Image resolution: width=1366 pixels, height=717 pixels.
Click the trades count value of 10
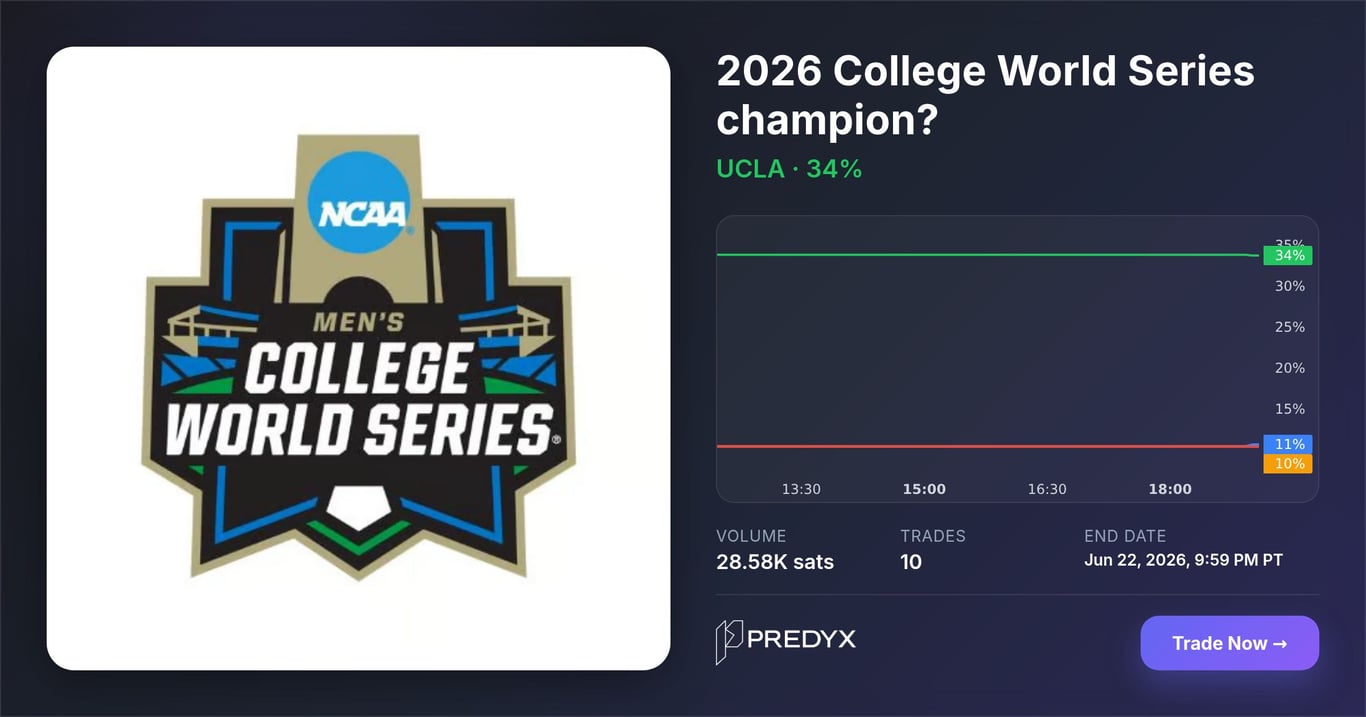pyautogui.click(x=911, y=562)
